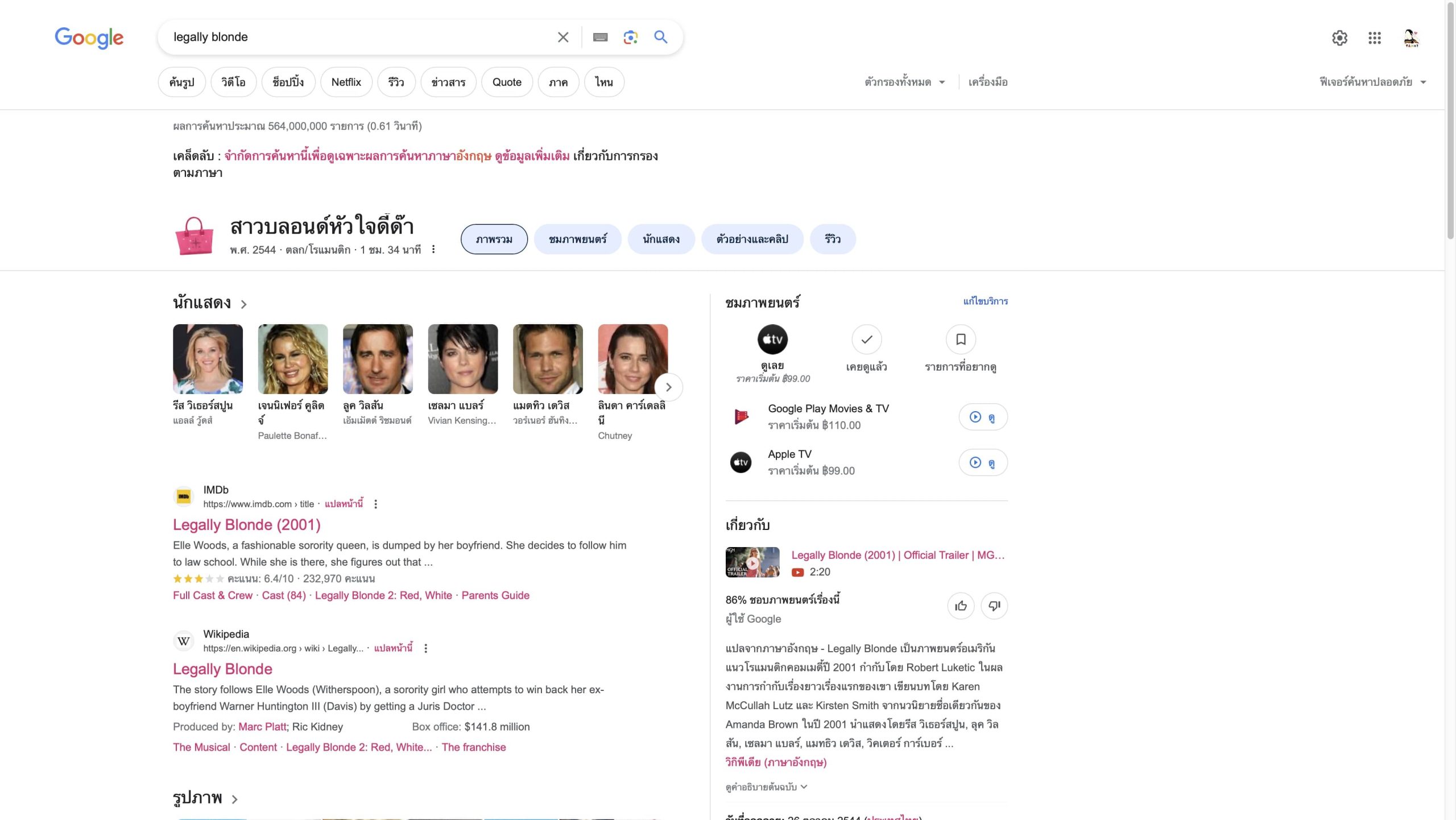Click the Google Lens image search icon

[630, 38]
